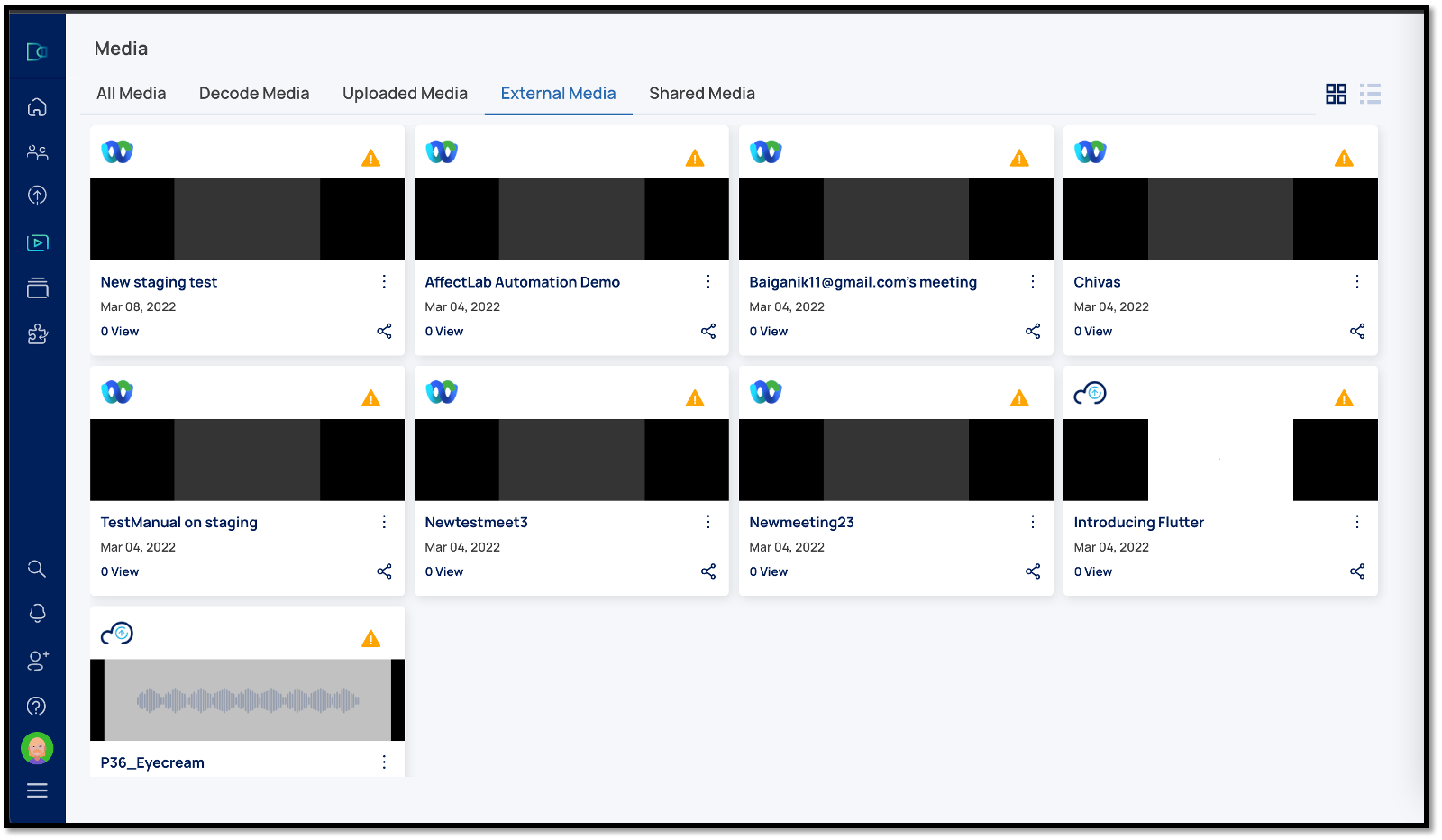Image resolution: width=1442 pixels, height=840 pixels.
Task: Click 'Mar 08, 2022' date on New staging test
Action: coord(138,306)
